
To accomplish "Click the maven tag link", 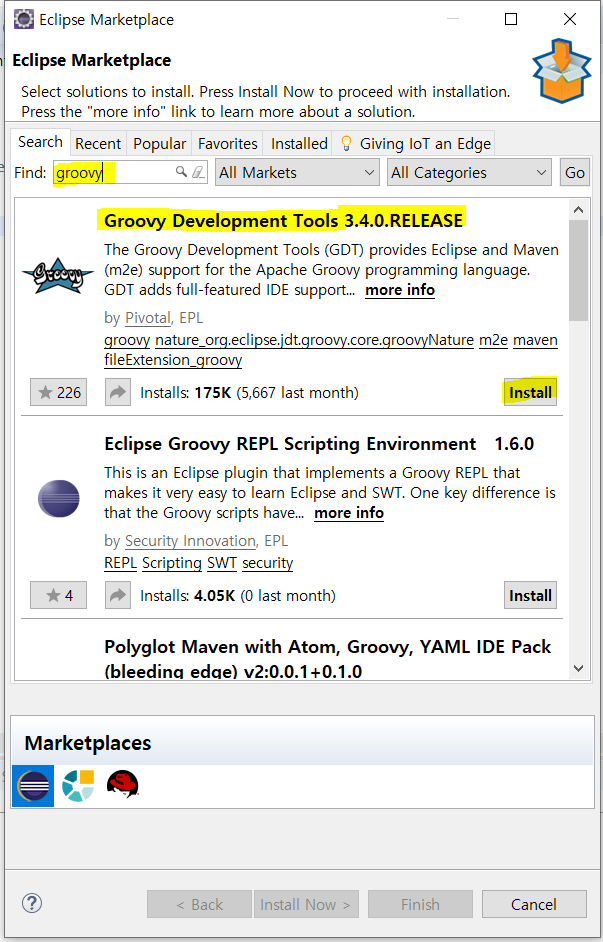I will coord(535,340).
